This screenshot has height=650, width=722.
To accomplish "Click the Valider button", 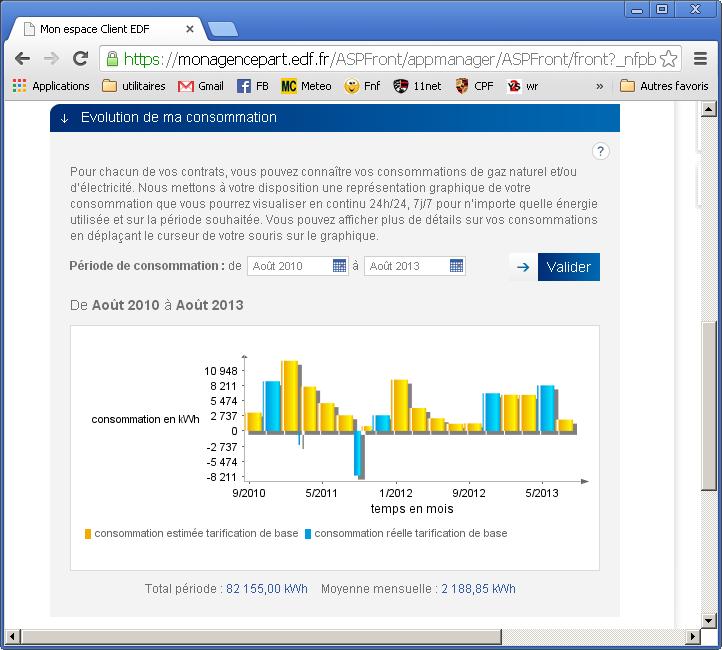I will click(568, 267).
